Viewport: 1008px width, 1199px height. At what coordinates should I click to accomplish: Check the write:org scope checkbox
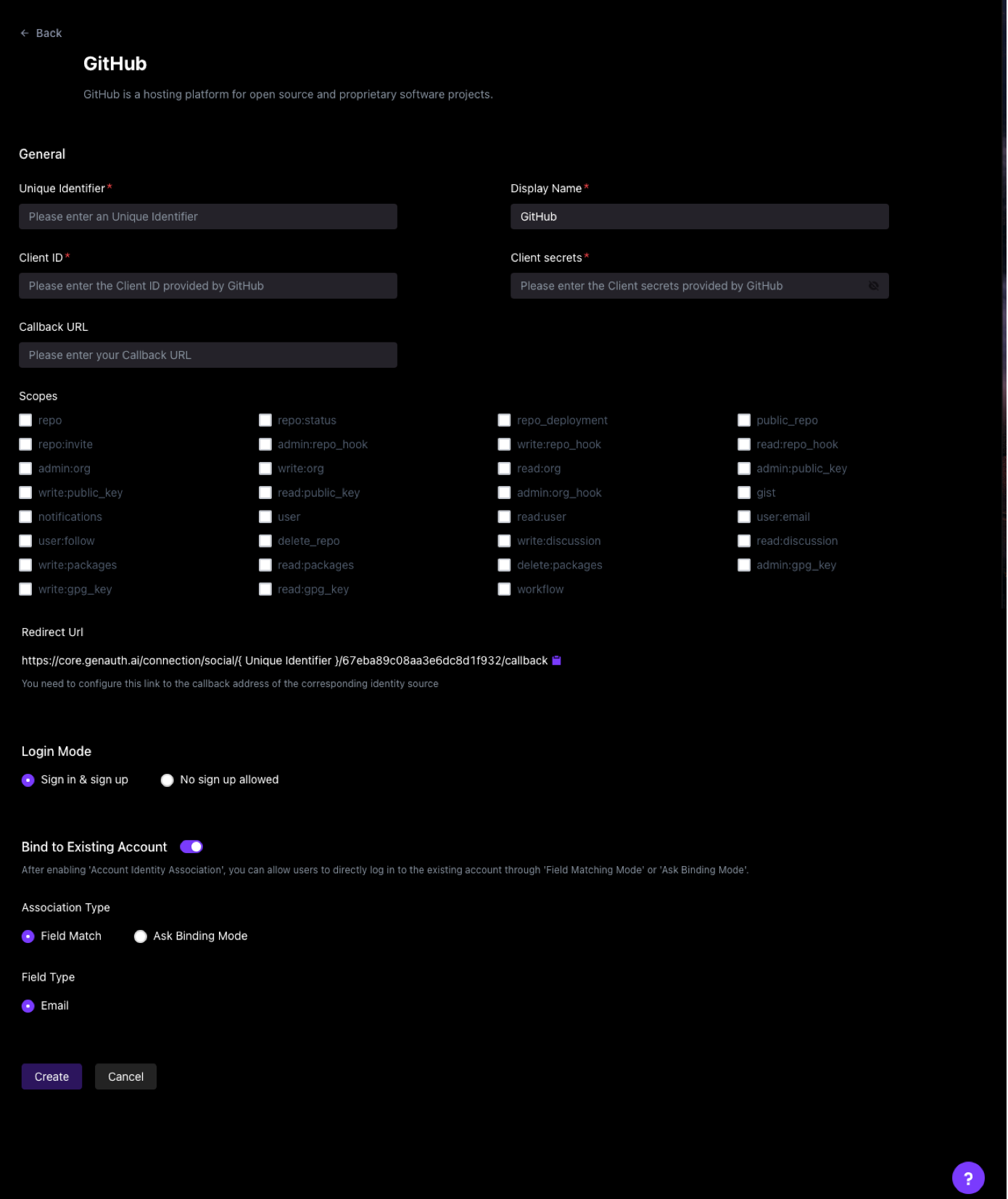coord(265,469)
